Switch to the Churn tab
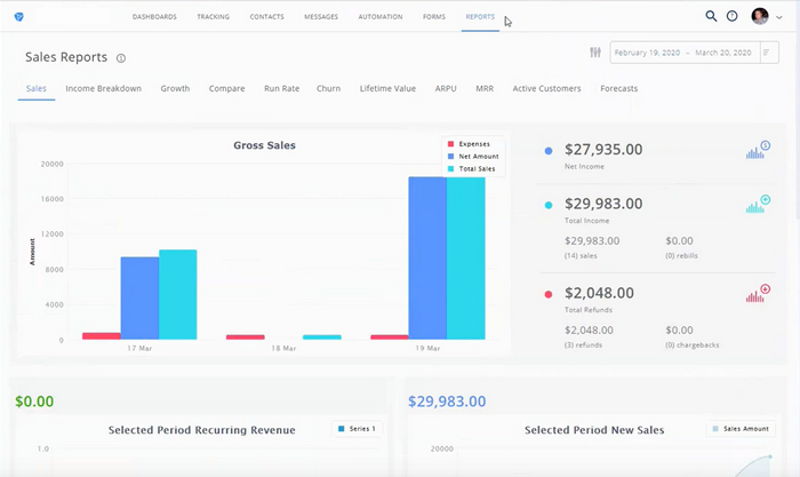800x477 pixels. tap(329, 88)
